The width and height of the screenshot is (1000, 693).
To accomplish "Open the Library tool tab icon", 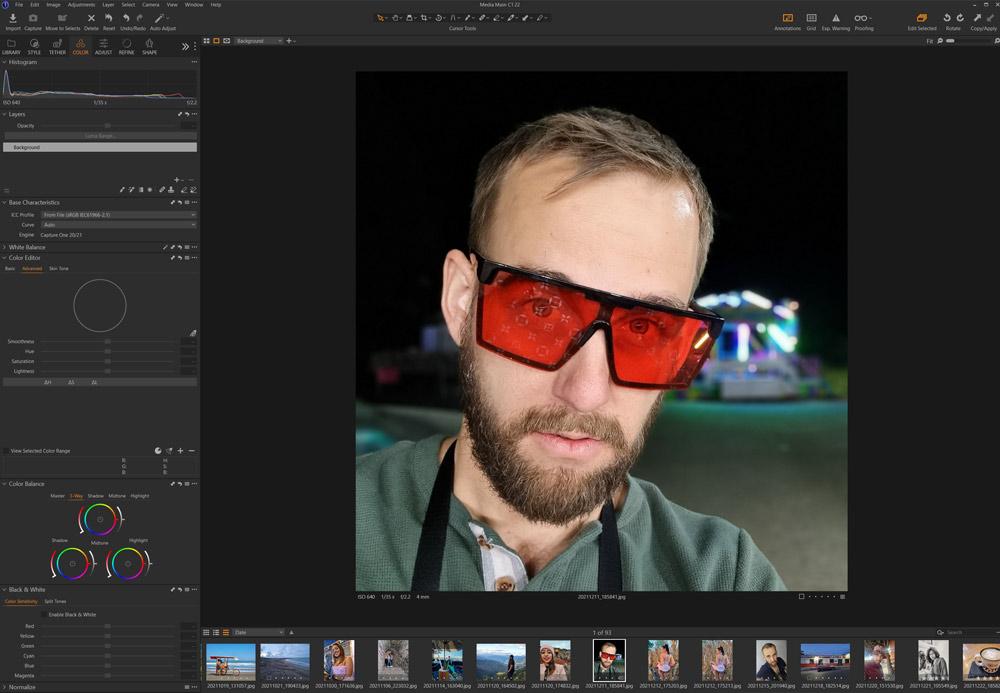I will tap(11, 45).
